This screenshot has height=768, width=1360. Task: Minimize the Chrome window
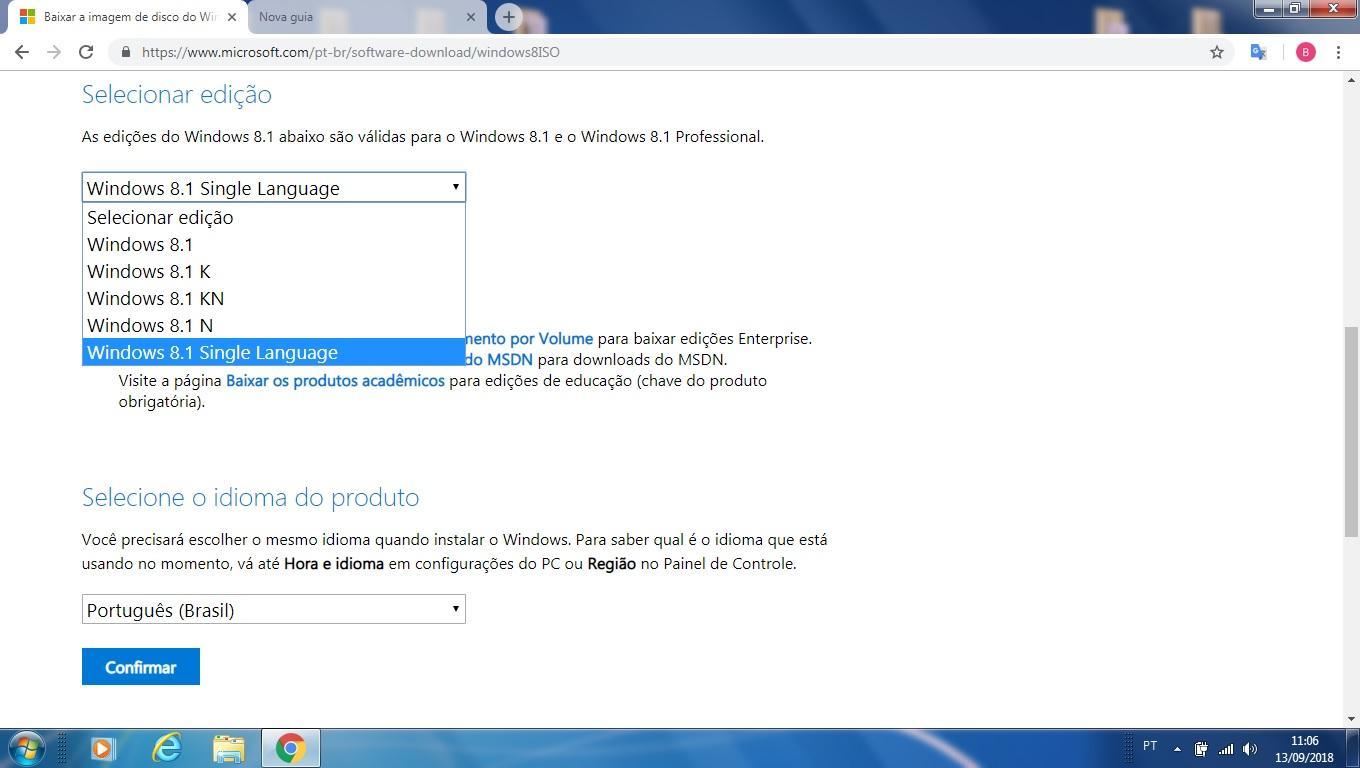(x=1268, y=8)
